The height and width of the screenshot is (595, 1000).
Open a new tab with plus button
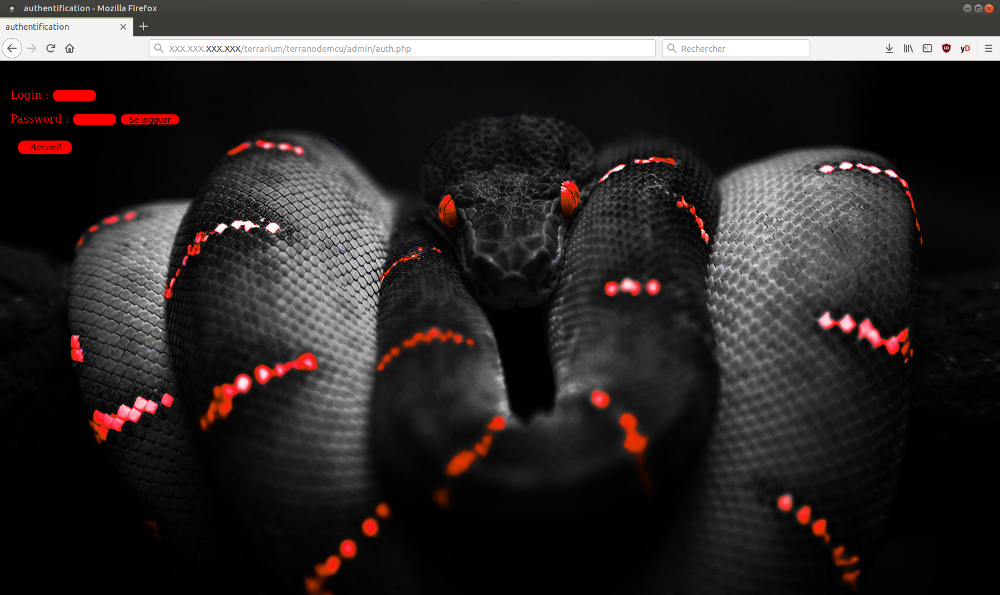[143, 26]
